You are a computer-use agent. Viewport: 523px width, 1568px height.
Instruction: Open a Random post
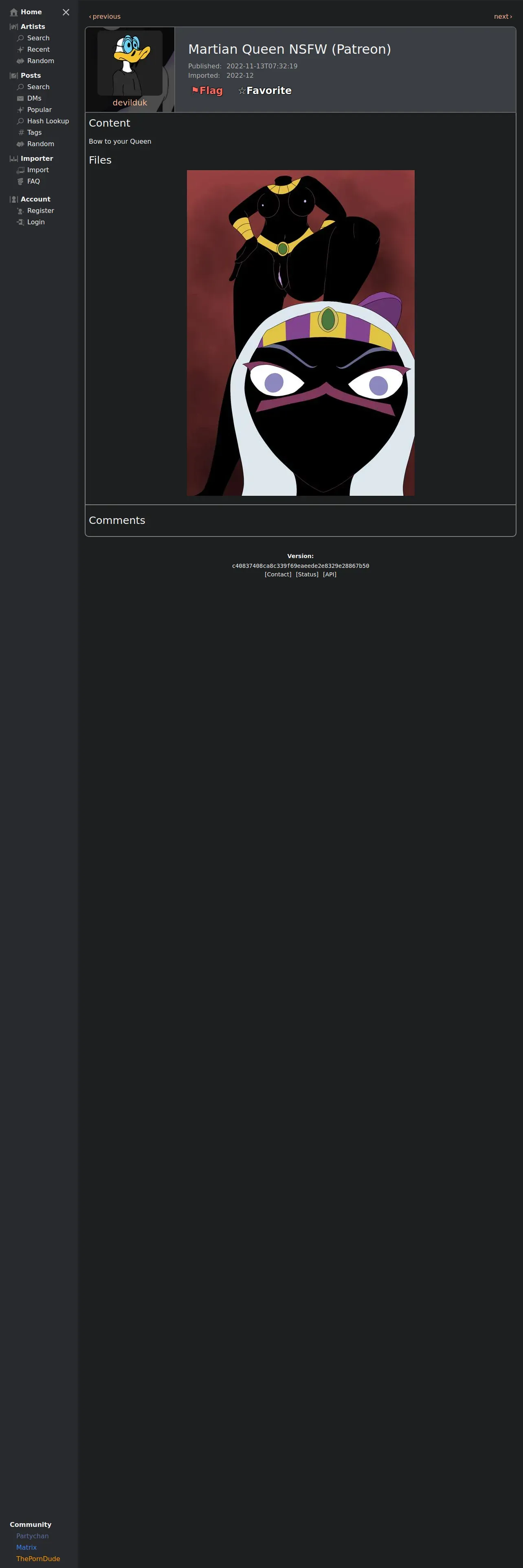coord(41,144)
